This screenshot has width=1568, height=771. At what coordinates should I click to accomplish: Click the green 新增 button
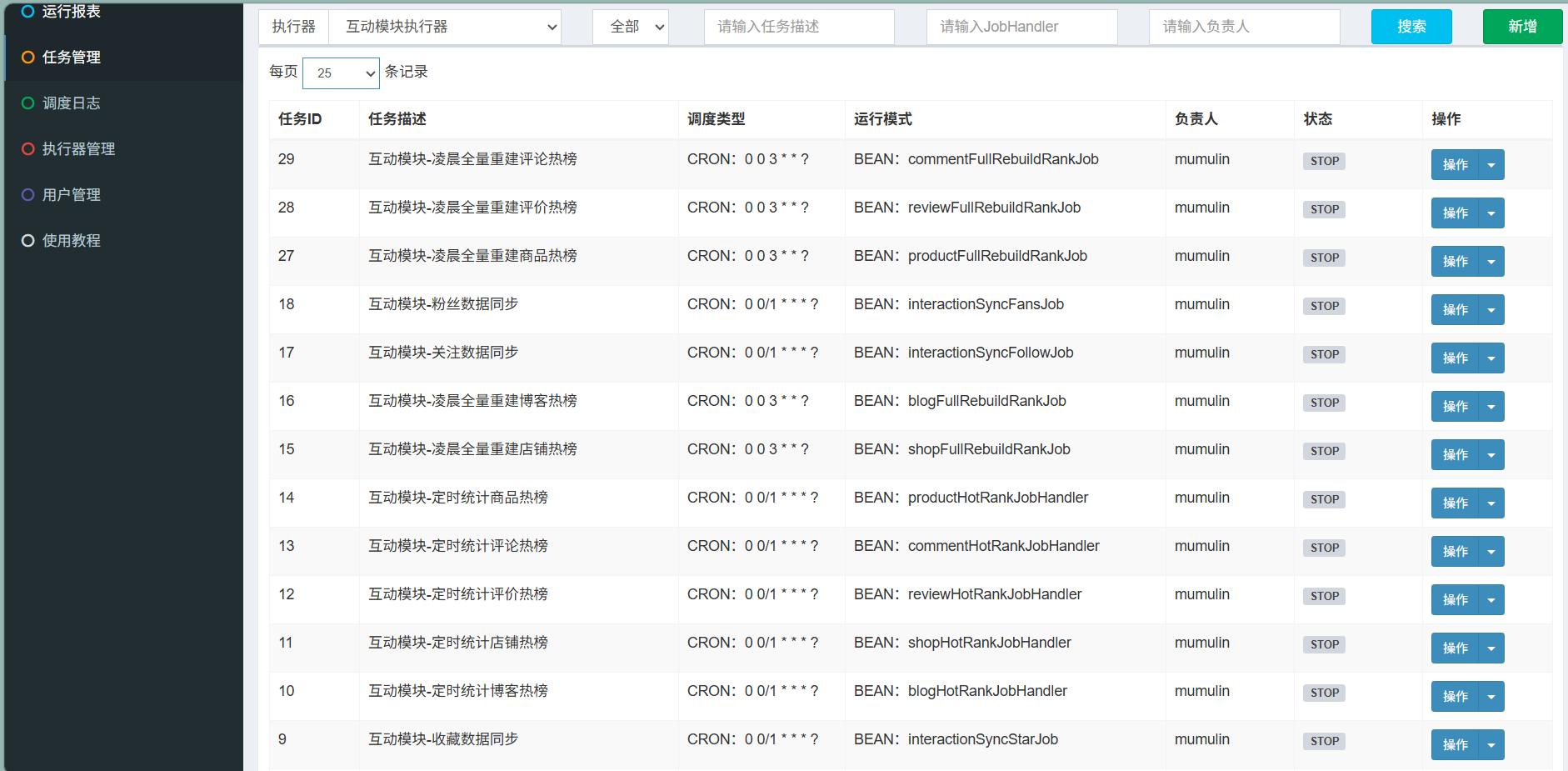tap(1522, 27)
